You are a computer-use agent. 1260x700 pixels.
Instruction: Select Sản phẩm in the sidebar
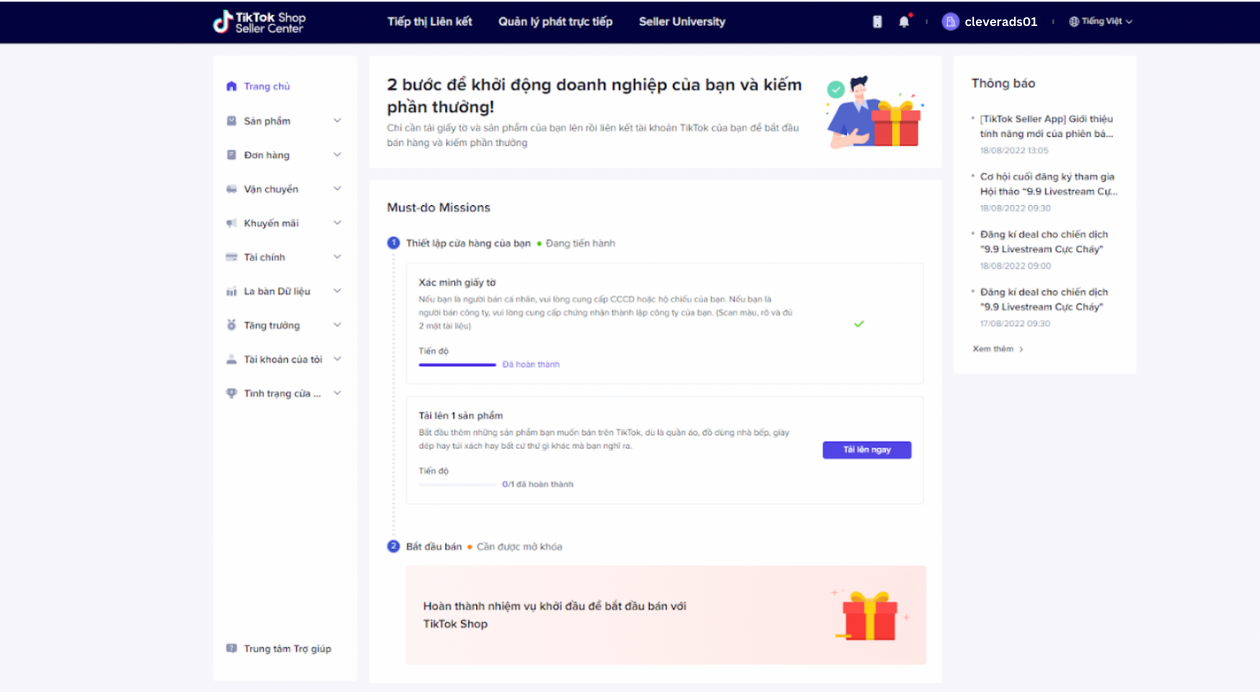pos(267,121)
